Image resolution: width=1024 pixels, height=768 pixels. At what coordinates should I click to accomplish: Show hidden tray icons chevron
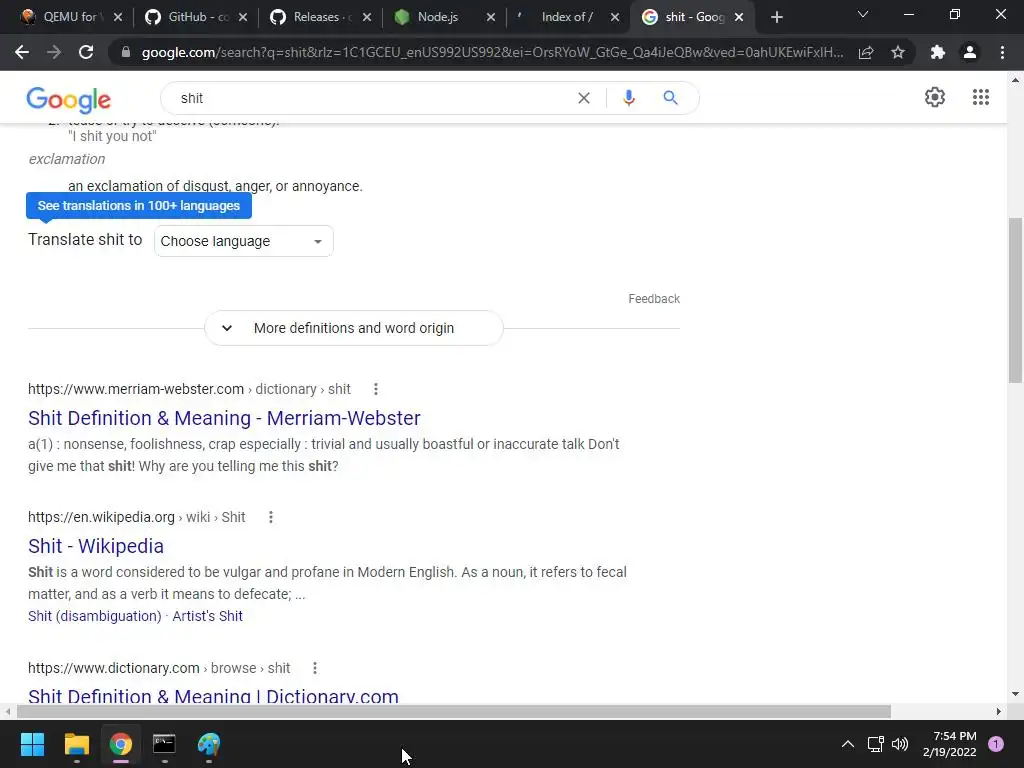click(848, 744)
